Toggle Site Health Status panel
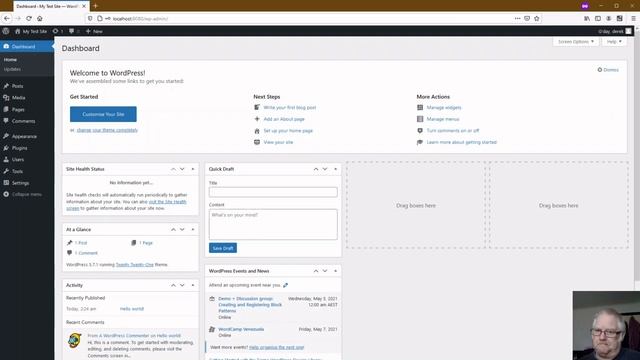 click(193, 169)
